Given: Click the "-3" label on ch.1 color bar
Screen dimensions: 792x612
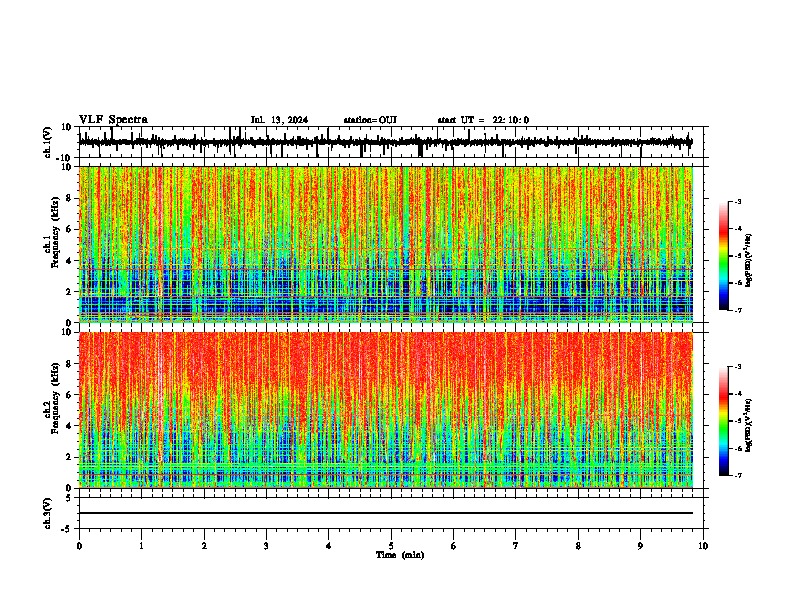Looking at the screenshot, I should click(x=737, y=202).
